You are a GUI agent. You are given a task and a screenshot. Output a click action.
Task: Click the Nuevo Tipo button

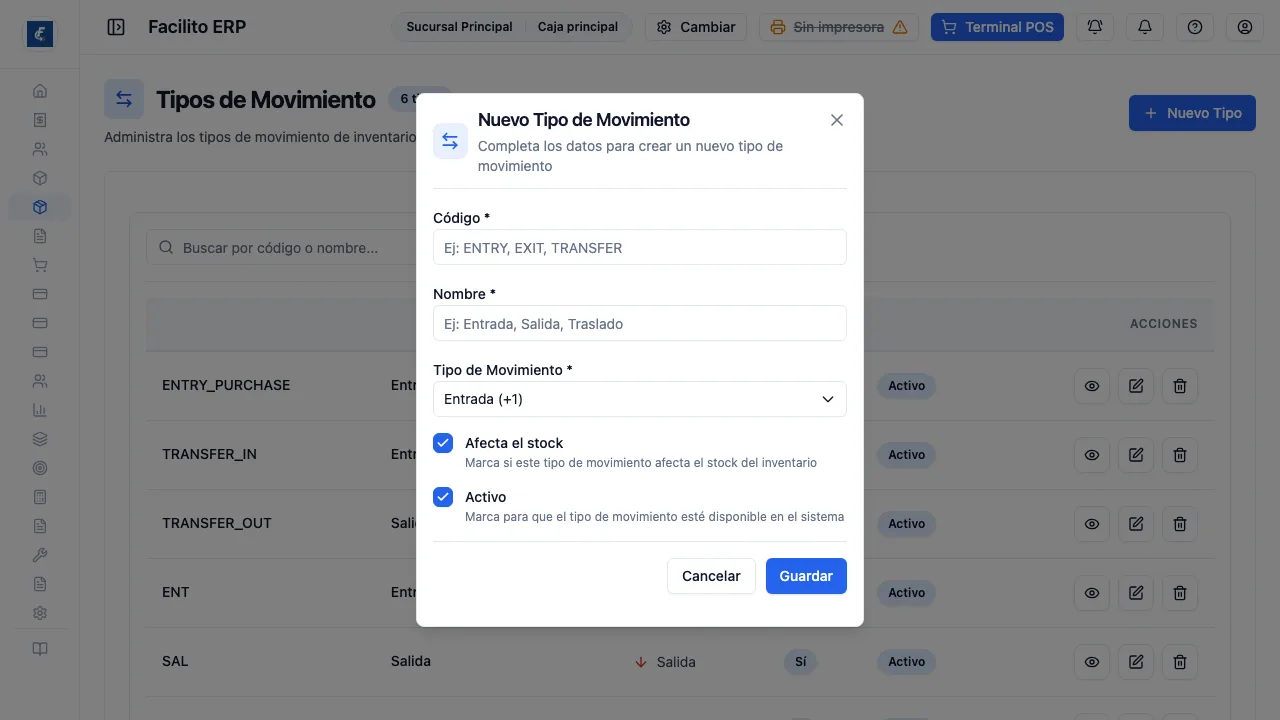point(1192,113)
